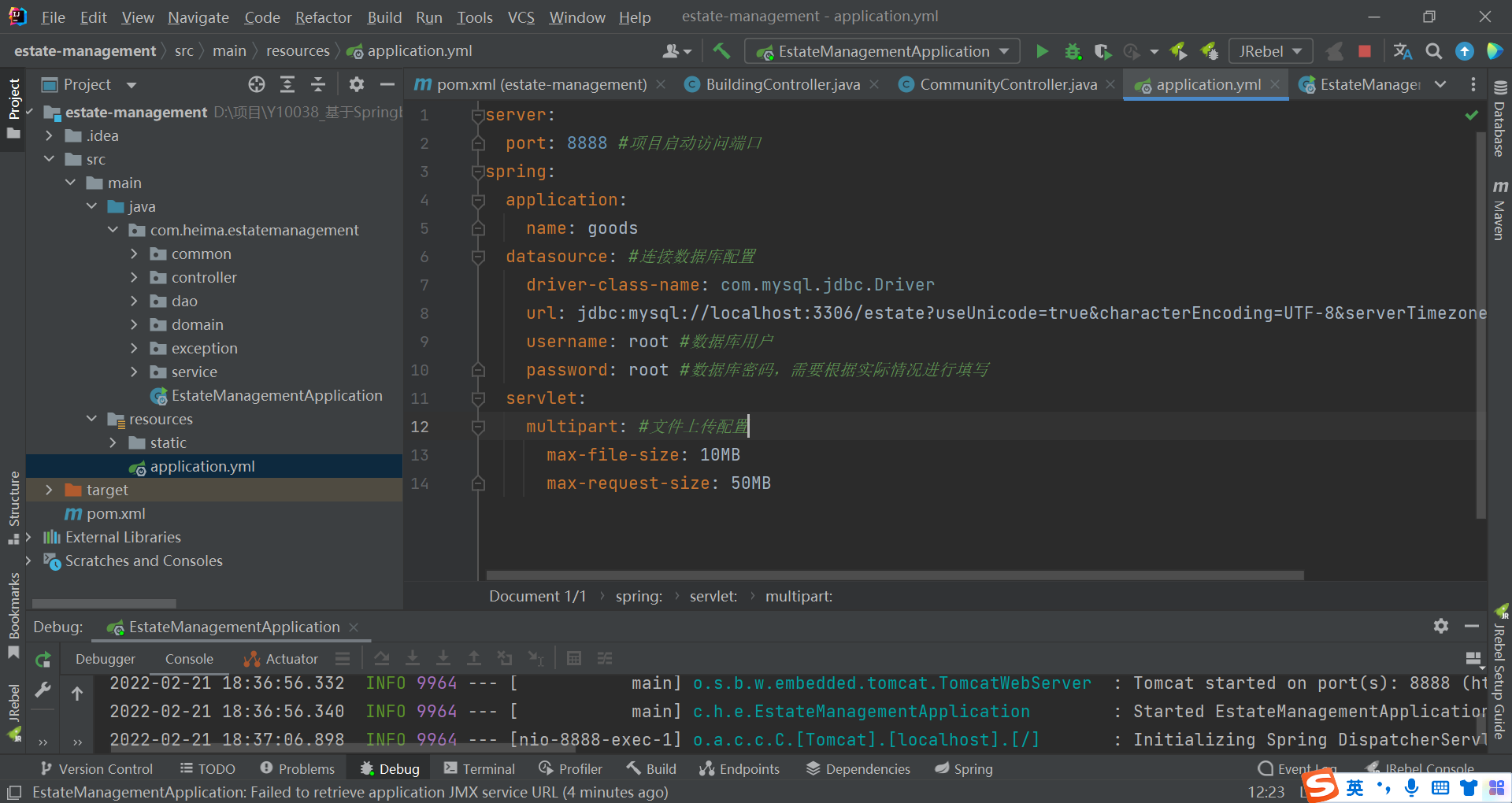Toggle Sogou voice input microphone
1512x803 pixels.
click(x=1411, y=787)
